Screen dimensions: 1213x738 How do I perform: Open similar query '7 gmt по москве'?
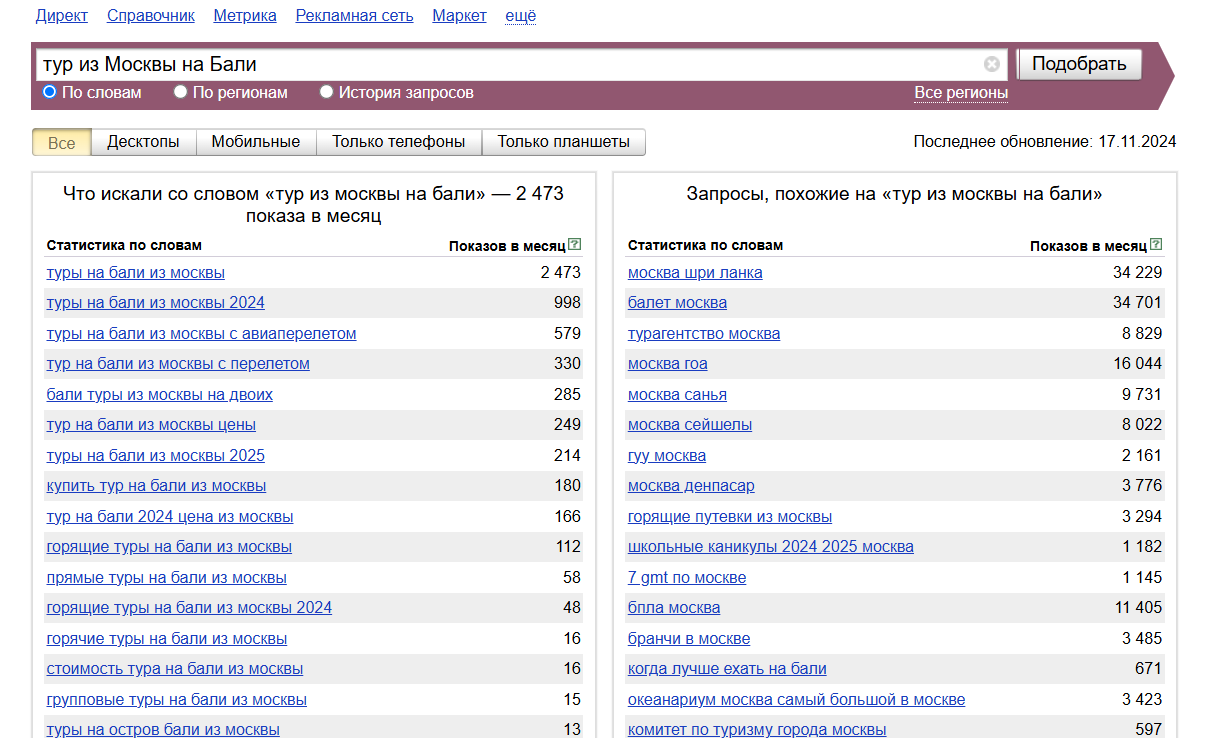687,578
